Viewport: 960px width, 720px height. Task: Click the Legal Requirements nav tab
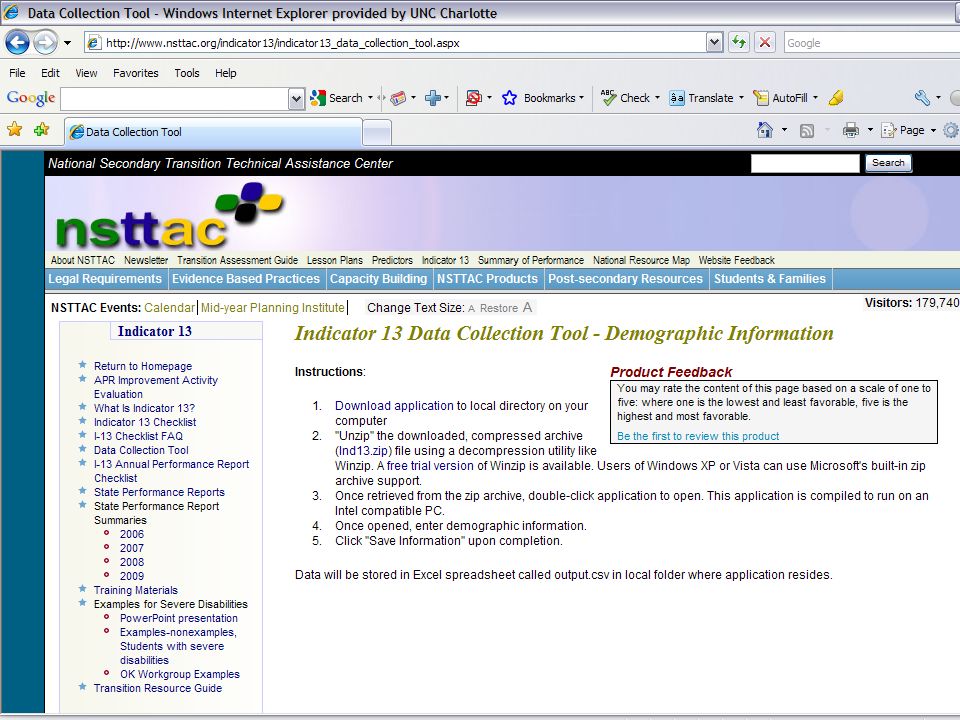click(x=105, y=279)
